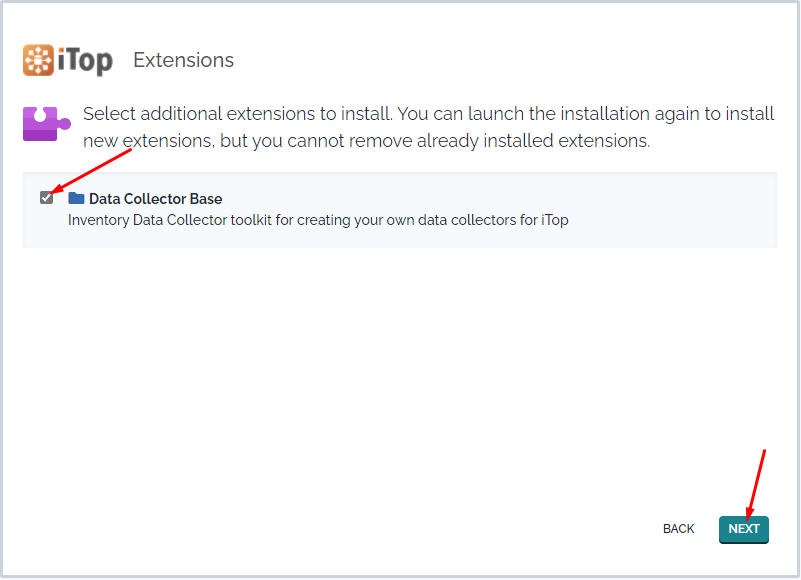
Task: Select the Data Collector Base extension title
Action: [x=155, y=199]
